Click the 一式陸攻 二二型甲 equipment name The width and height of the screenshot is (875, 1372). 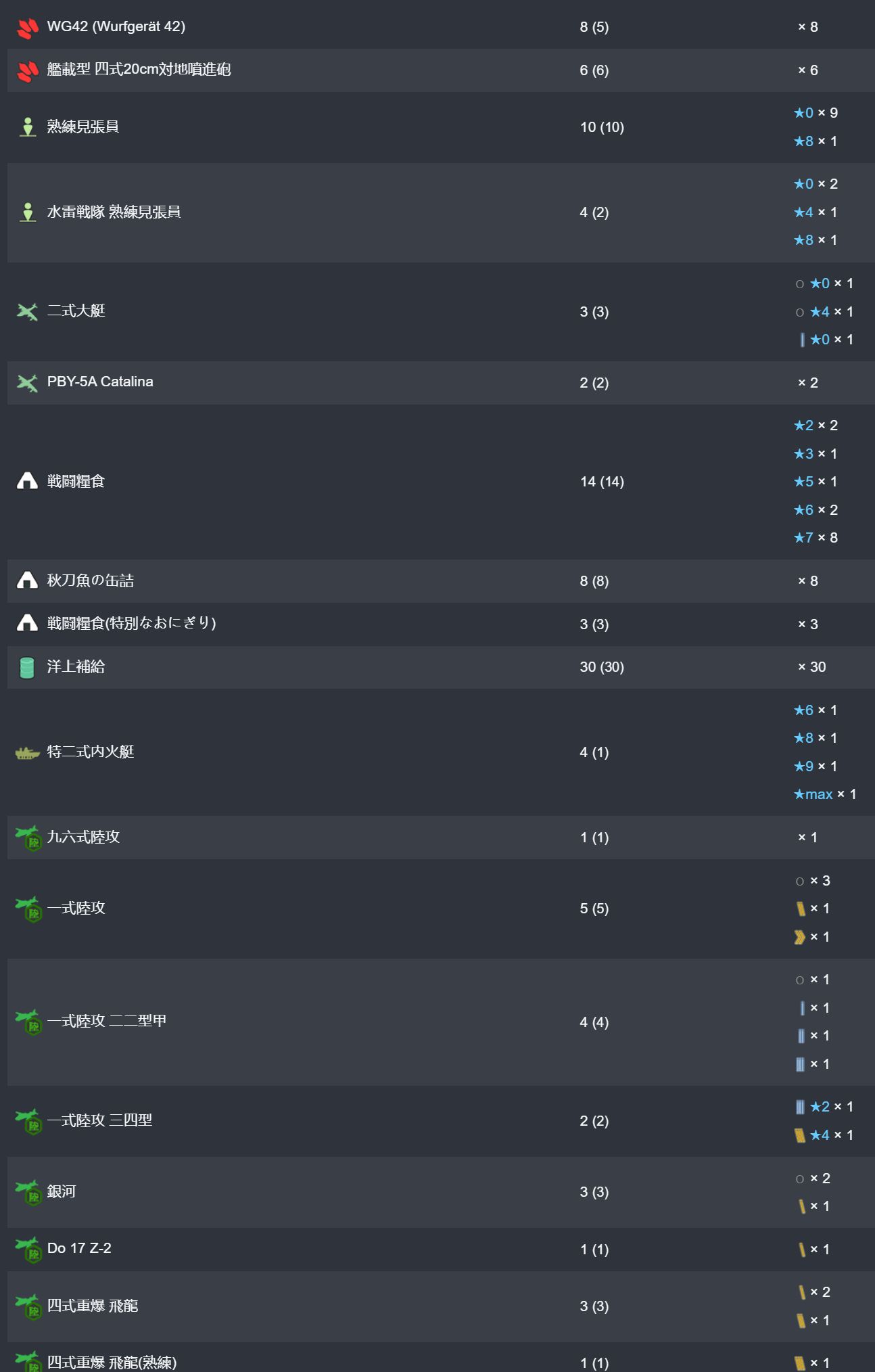[x=107, y=1021]
